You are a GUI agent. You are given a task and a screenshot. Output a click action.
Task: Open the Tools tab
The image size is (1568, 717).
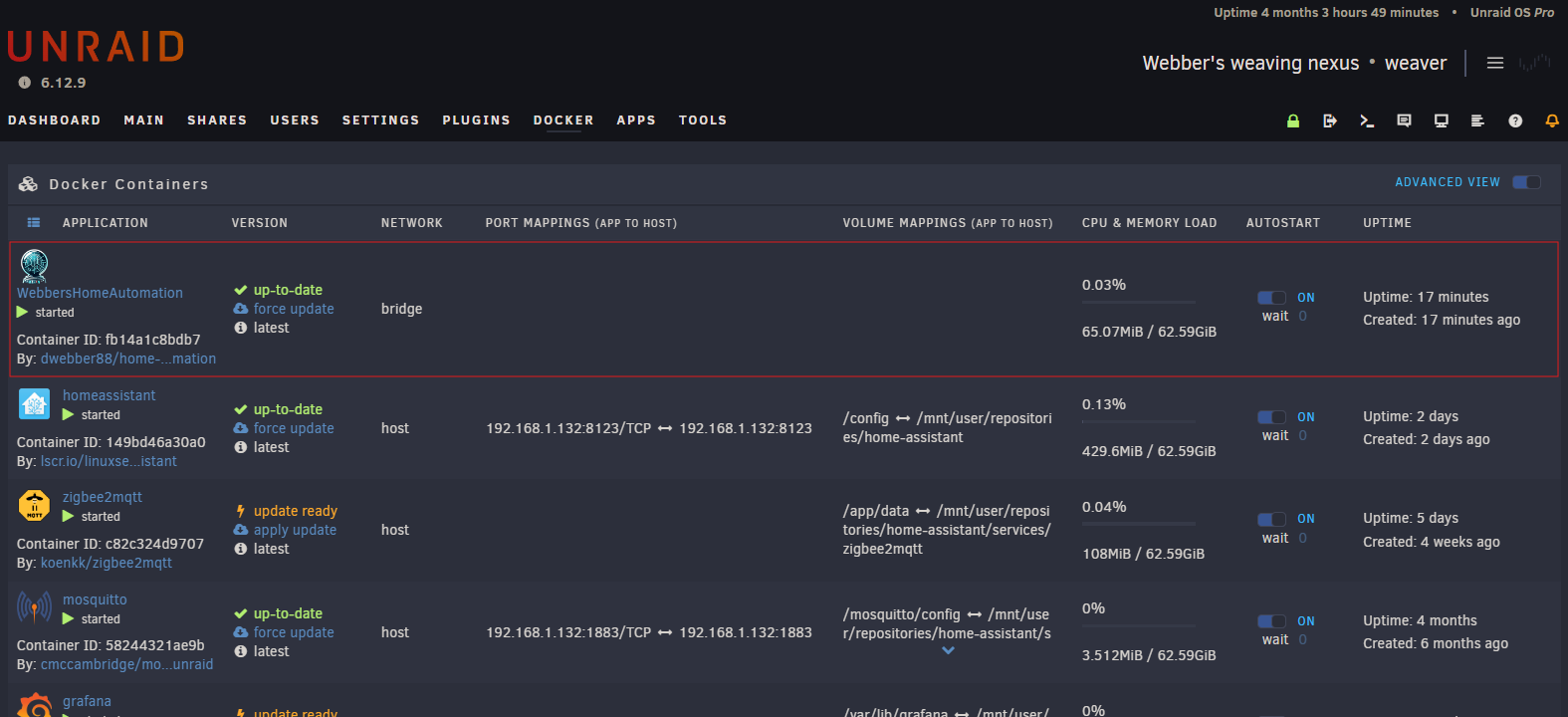703,120
